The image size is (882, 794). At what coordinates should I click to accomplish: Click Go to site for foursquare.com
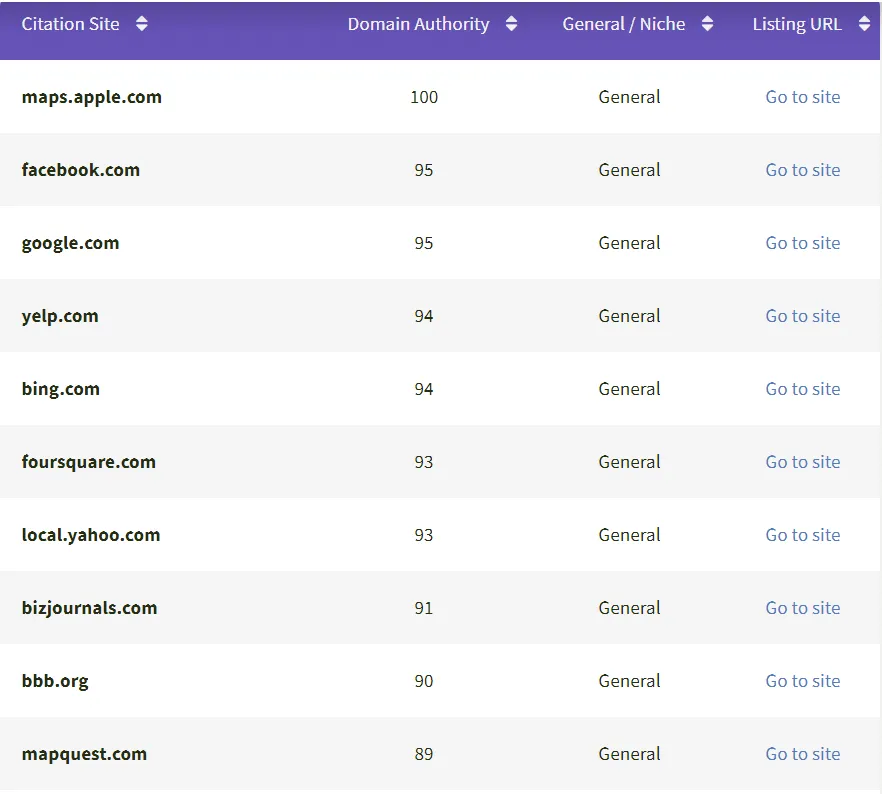[x=802, y=462]
